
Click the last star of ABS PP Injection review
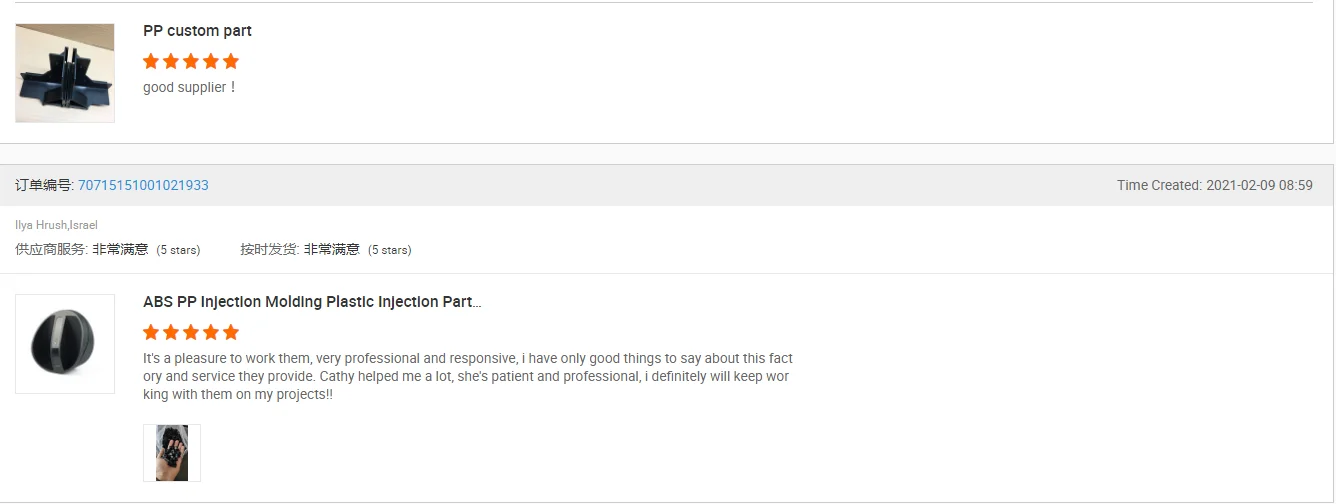pos(231,332)
